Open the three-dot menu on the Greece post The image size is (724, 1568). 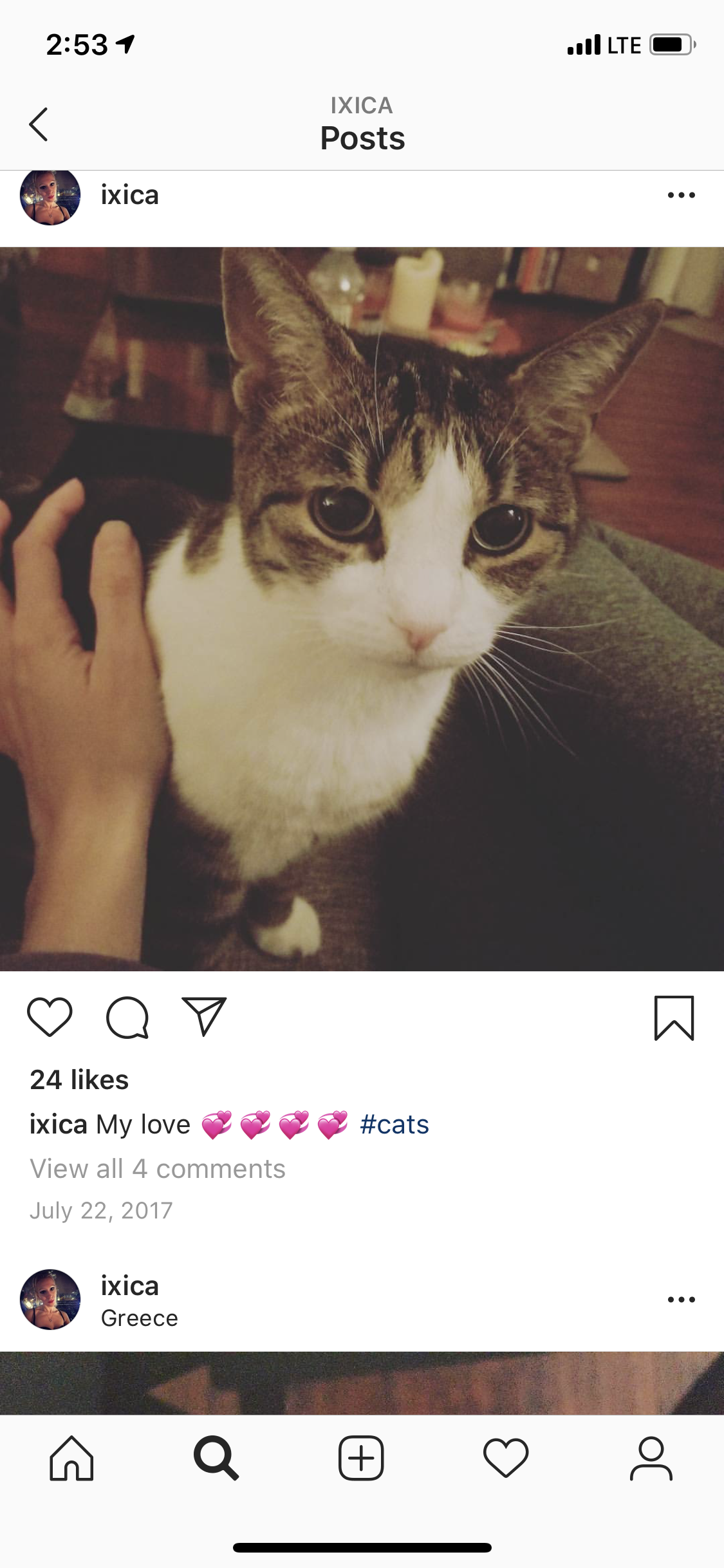pos(682,1300)
